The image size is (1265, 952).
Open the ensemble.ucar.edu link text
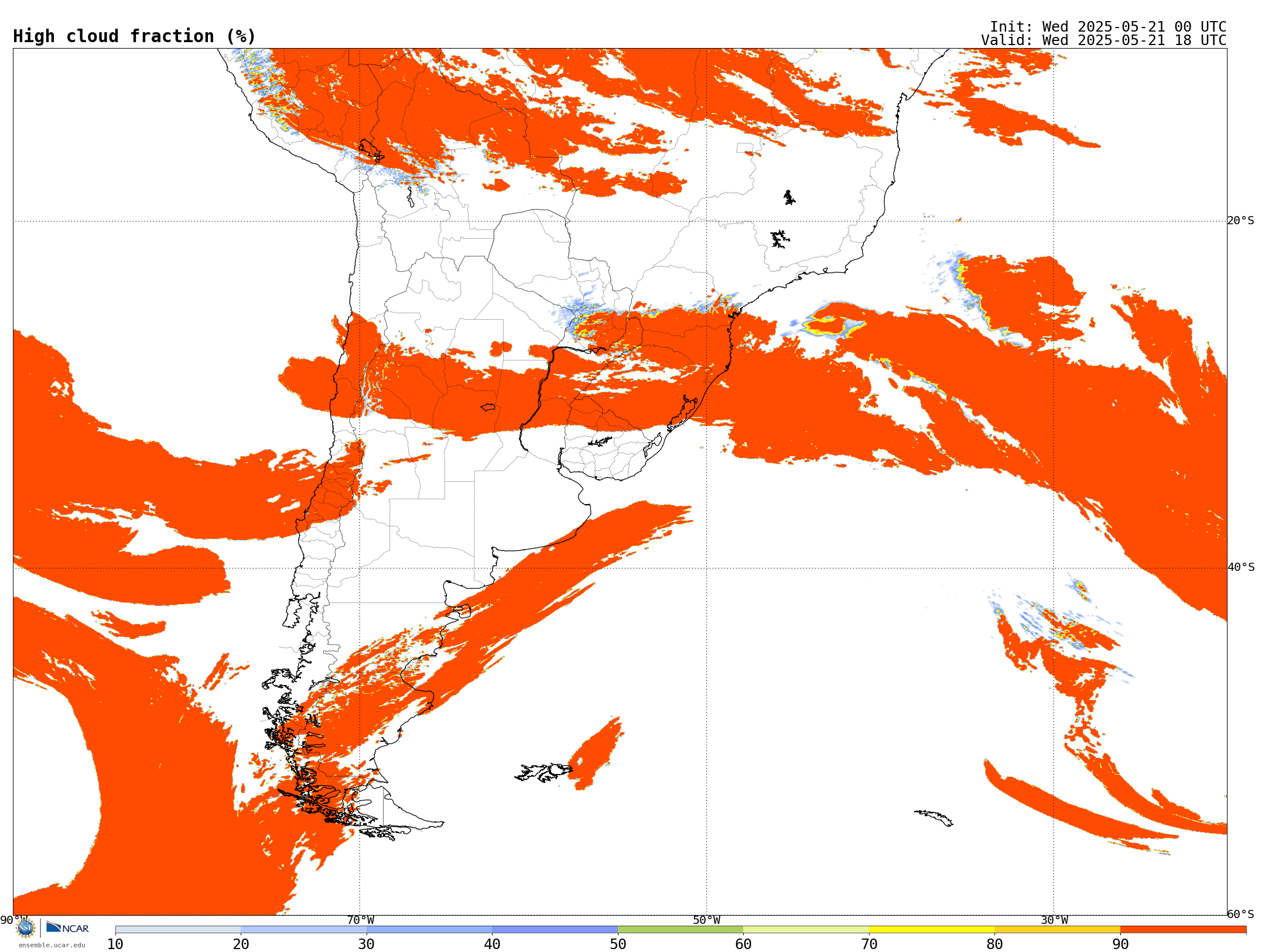coord(52,945)
